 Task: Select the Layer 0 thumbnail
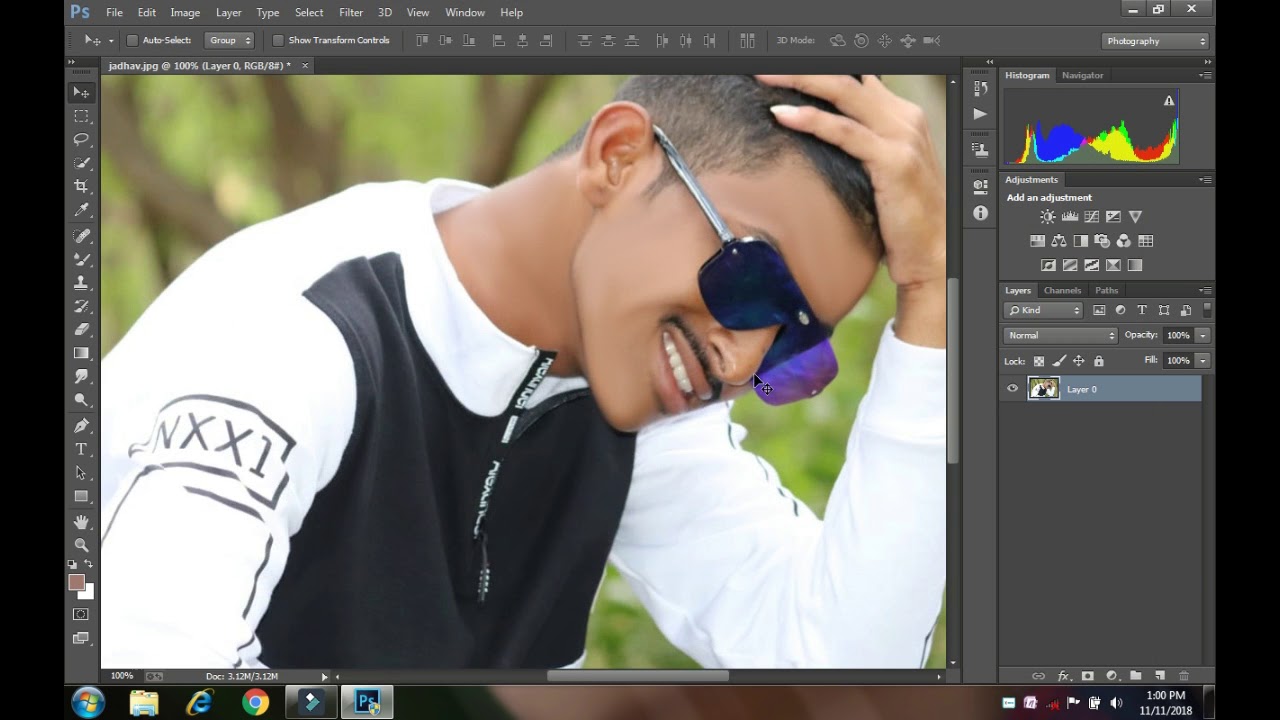pos(1043,389)
